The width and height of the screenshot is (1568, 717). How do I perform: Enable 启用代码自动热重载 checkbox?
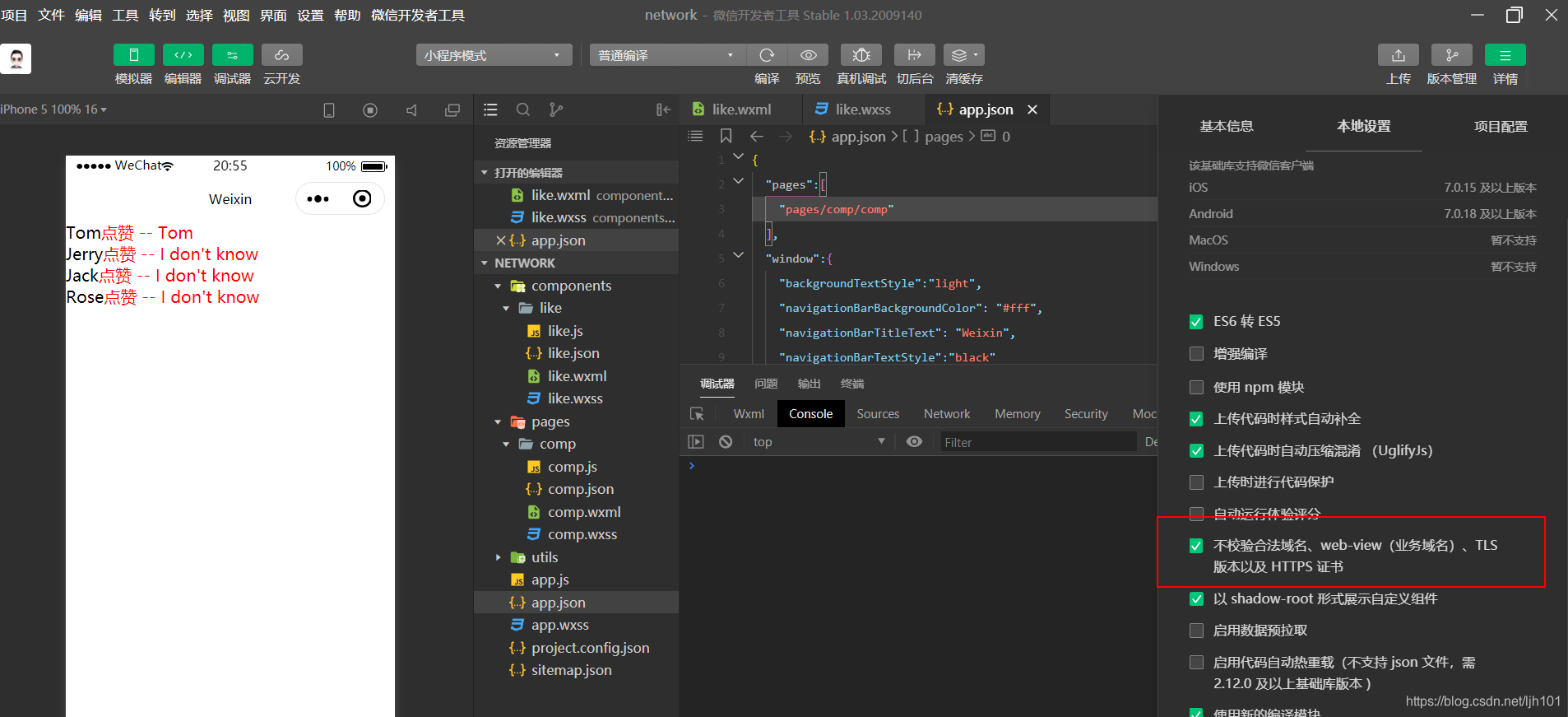tap(1196, 663)
